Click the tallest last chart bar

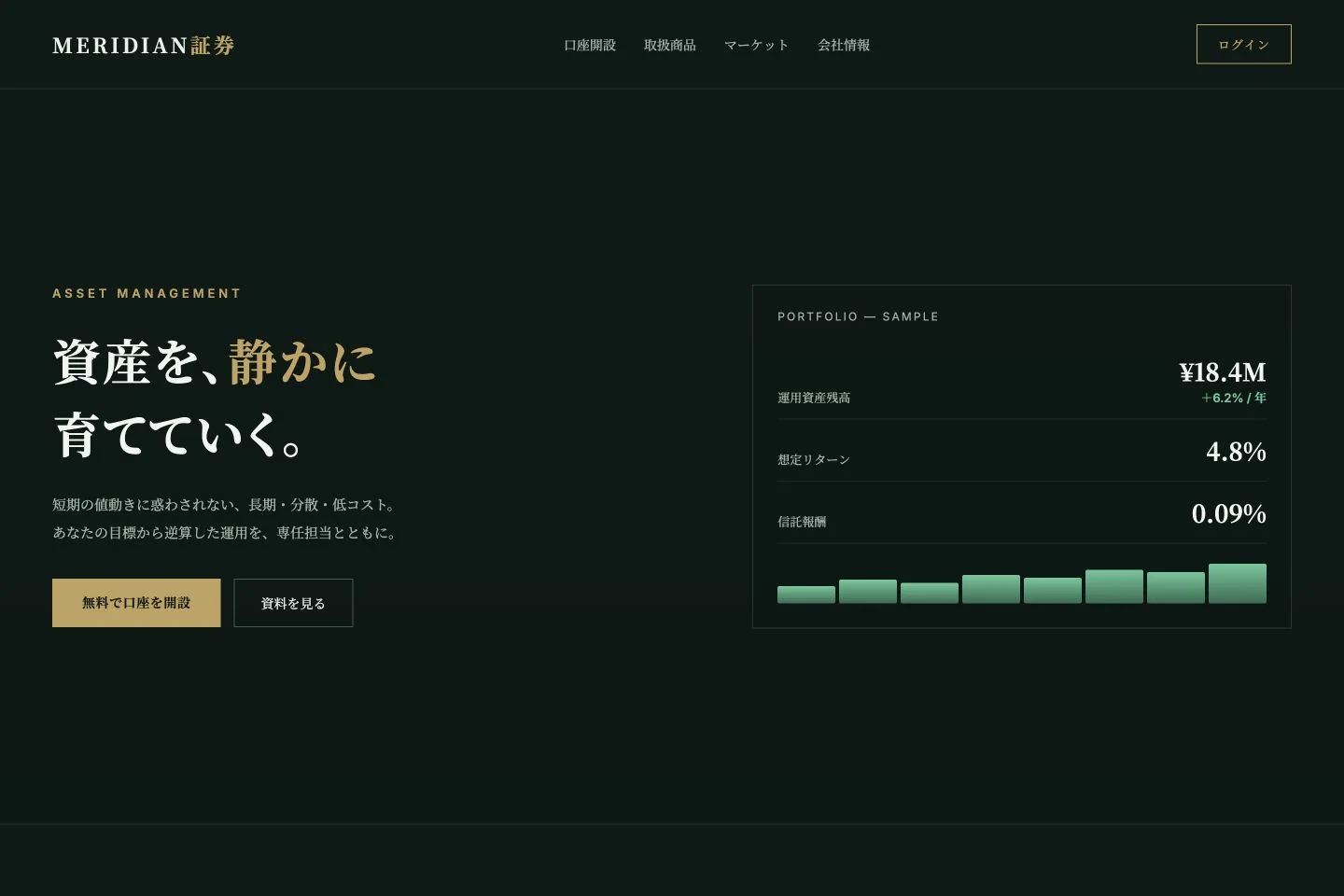point(1238,583)
